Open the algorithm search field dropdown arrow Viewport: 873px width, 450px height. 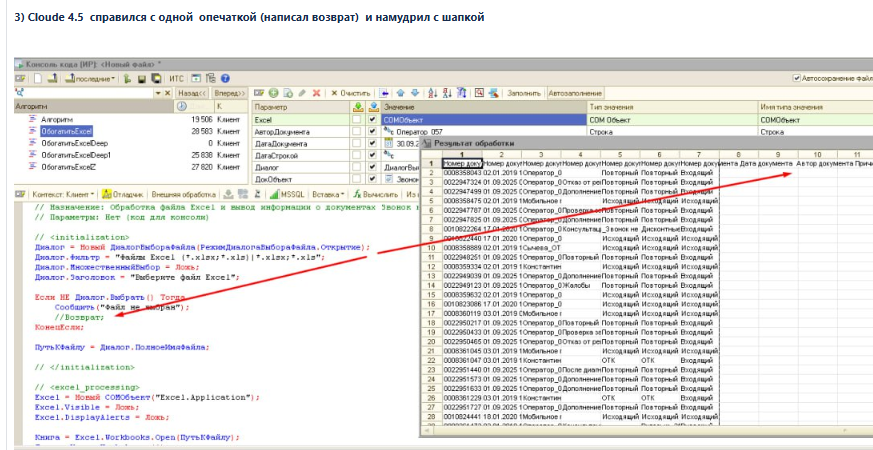(158, 93)
